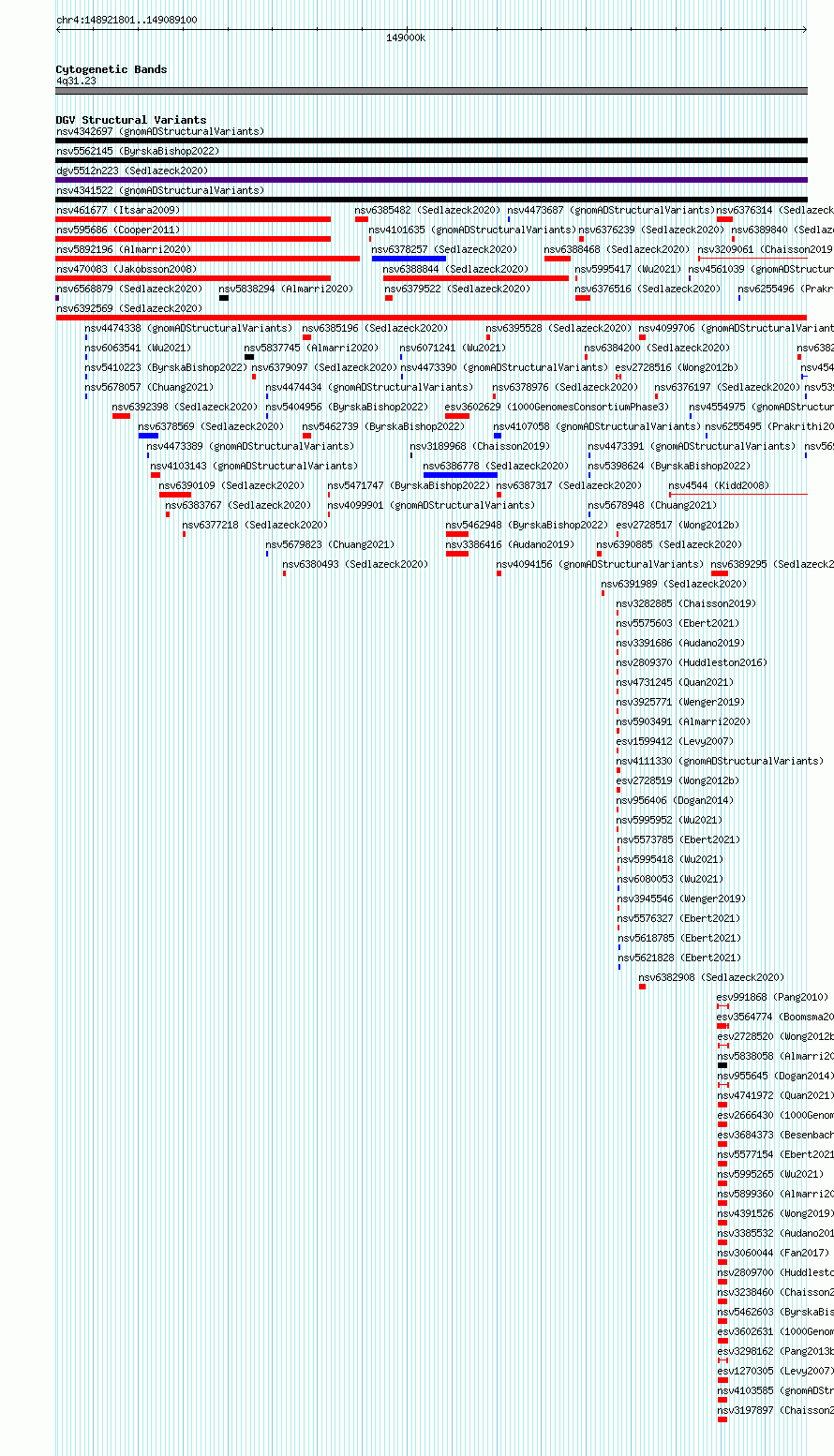The width and height of the screenshot is (834, 1456).
Task: Open variant nsv6376314 label
Action: (775, 210)
